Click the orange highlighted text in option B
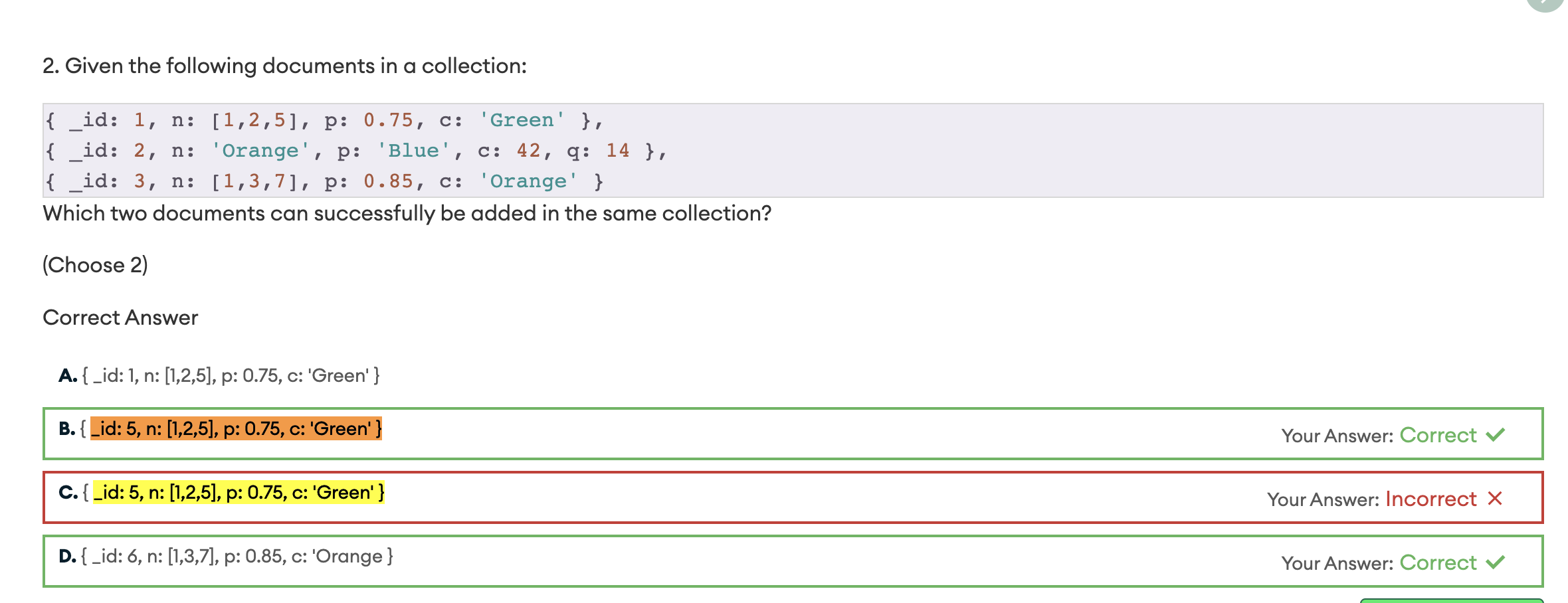Viewport: 1568px width, 603px height. tap(236, 429)
